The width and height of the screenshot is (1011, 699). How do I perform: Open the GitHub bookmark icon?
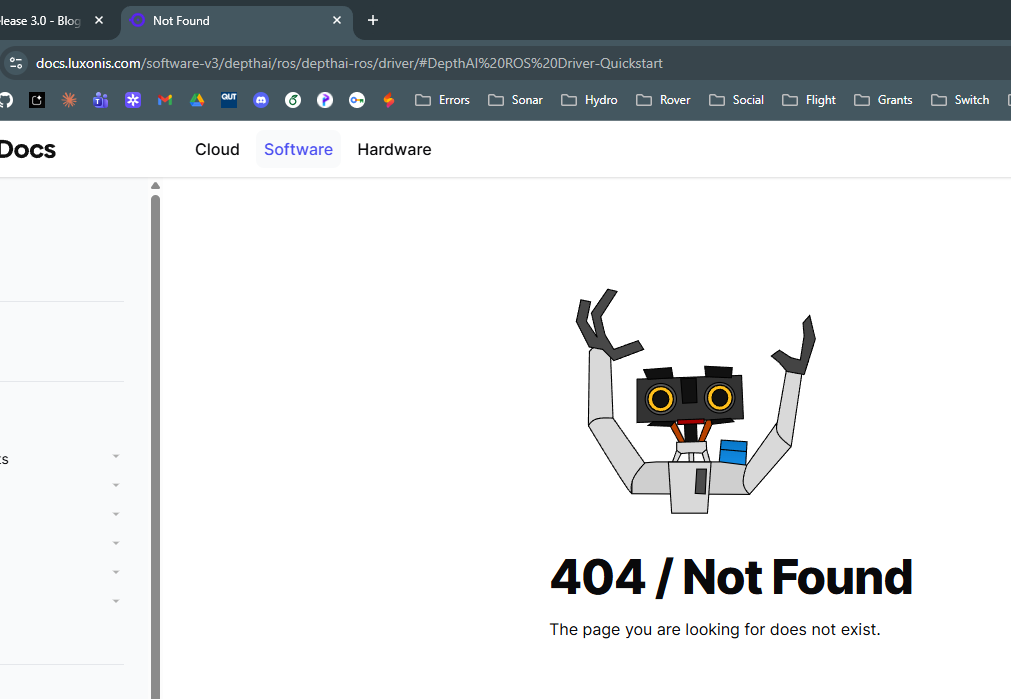5,100
